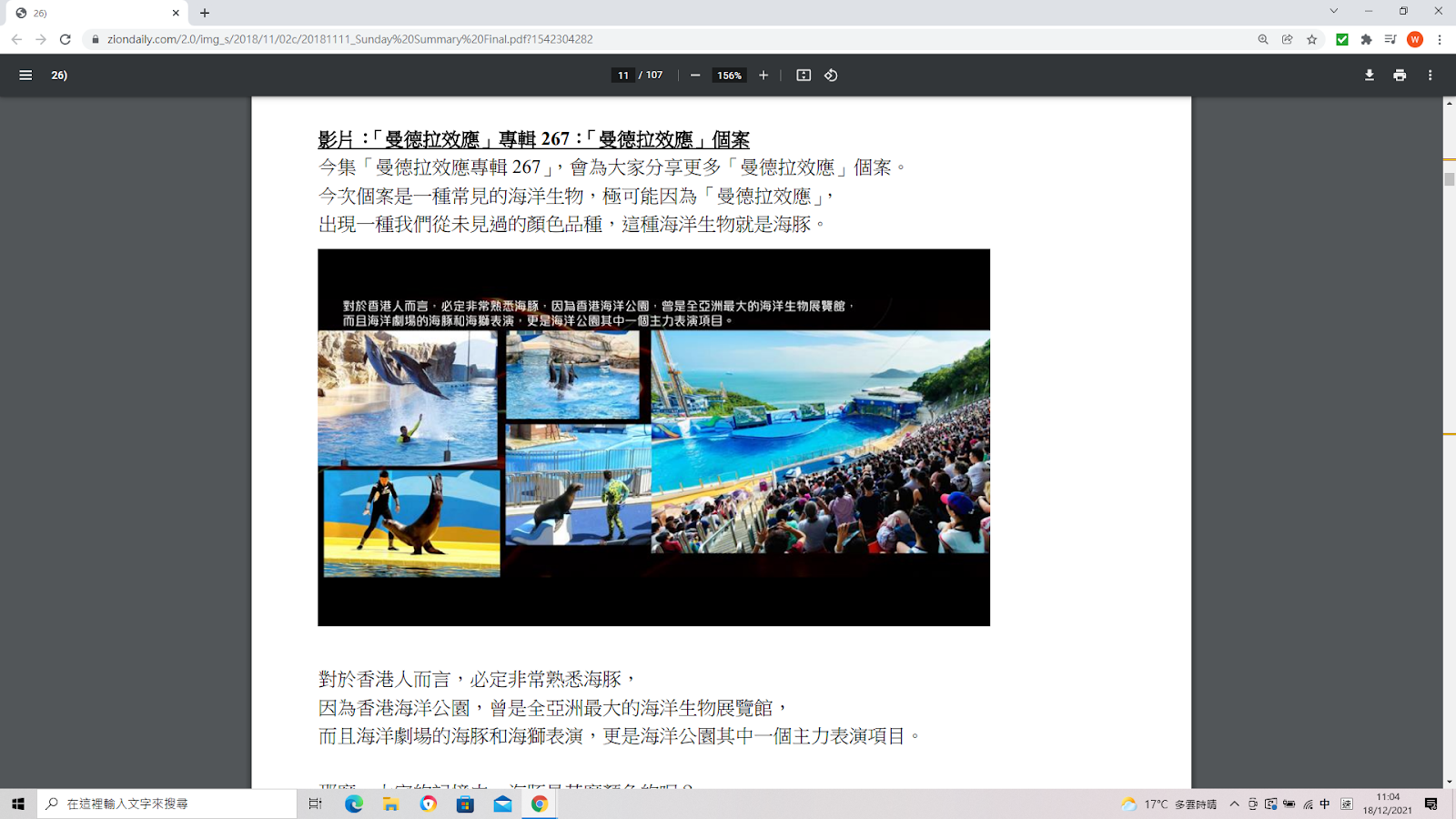
Task: Download the PDF file
Action: (1370, 76)
